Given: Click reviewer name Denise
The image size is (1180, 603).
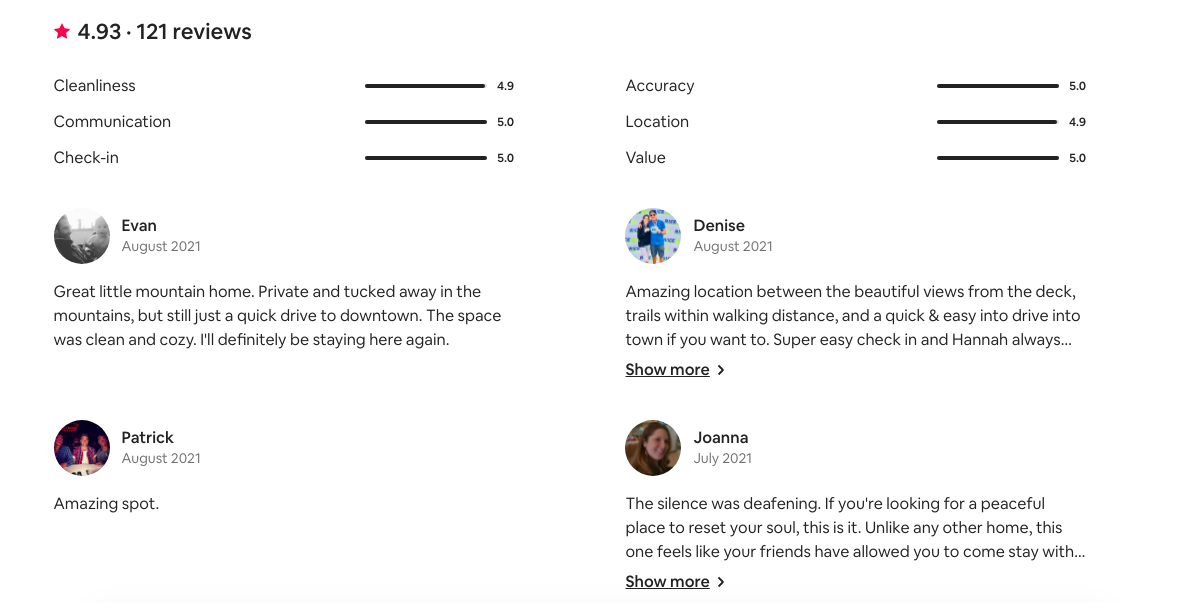Looking at the screenshot, I should coord(719,226).
